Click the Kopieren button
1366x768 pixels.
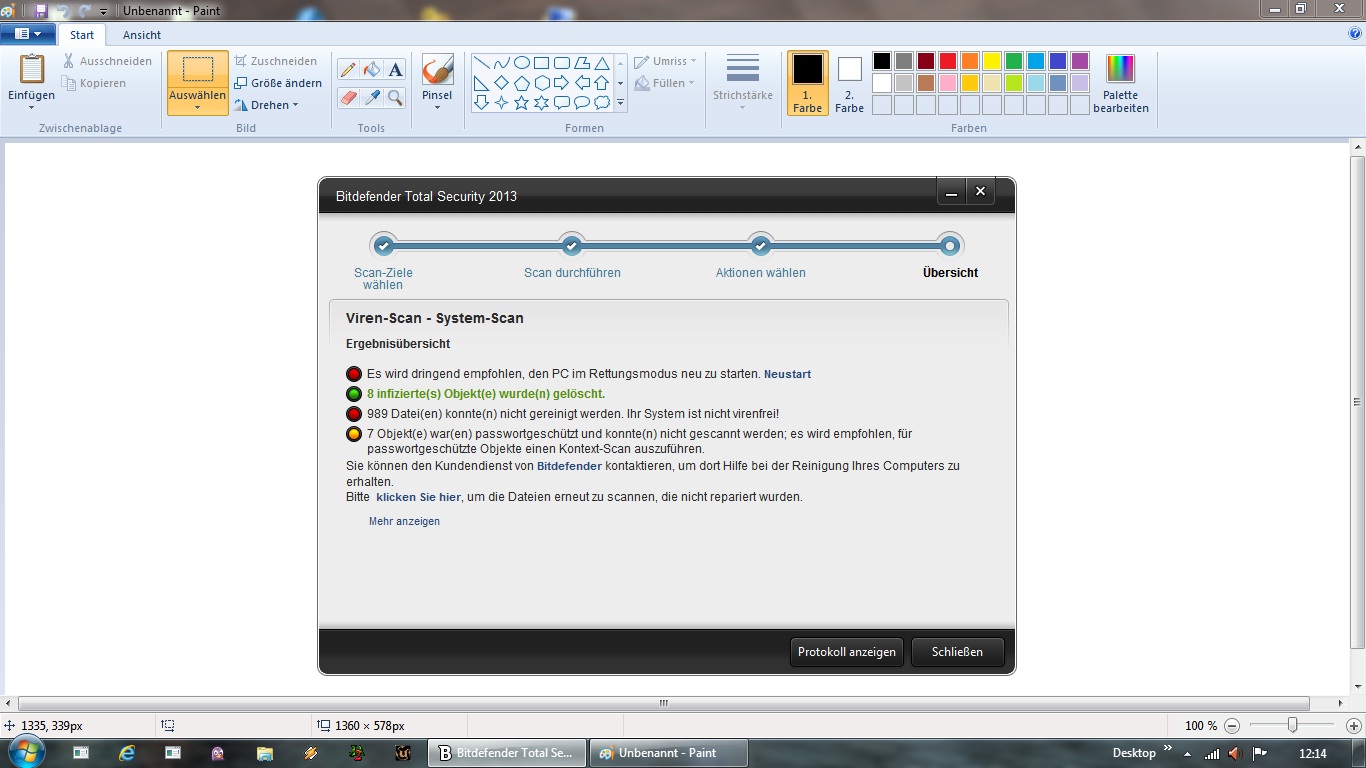point(94,83)
